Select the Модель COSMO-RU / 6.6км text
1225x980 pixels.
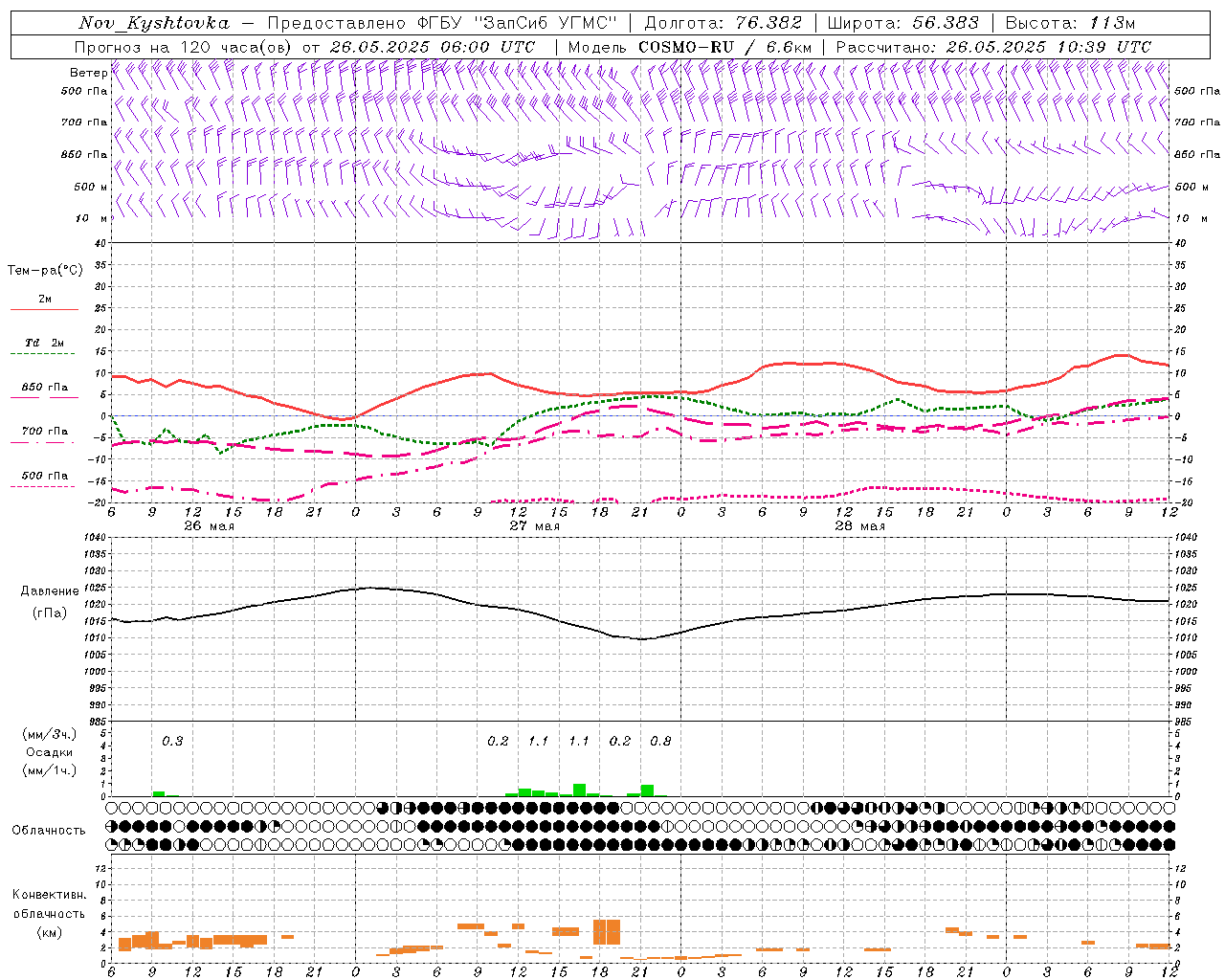click(x=690, y=47)
